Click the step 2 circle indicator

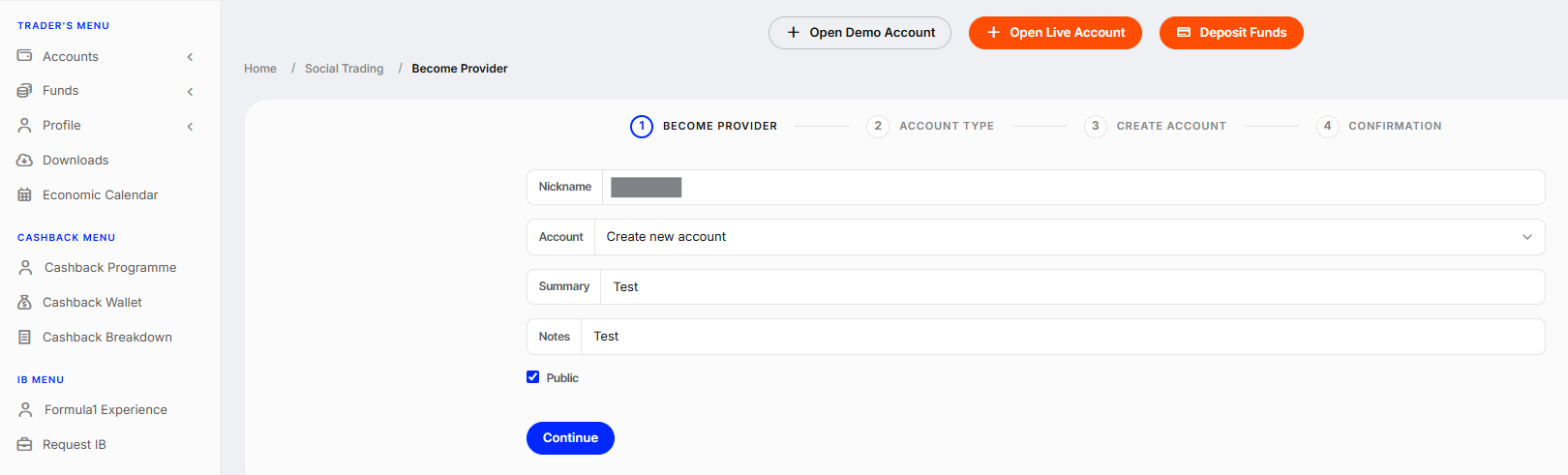tap(878, 127)
